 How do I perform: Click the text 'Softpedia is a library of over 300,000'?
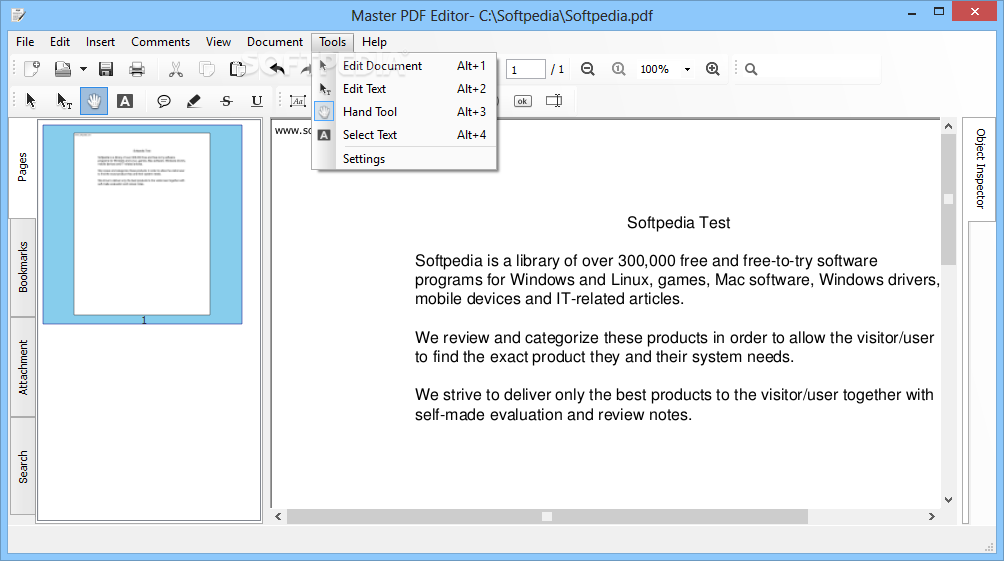(545, 261)
